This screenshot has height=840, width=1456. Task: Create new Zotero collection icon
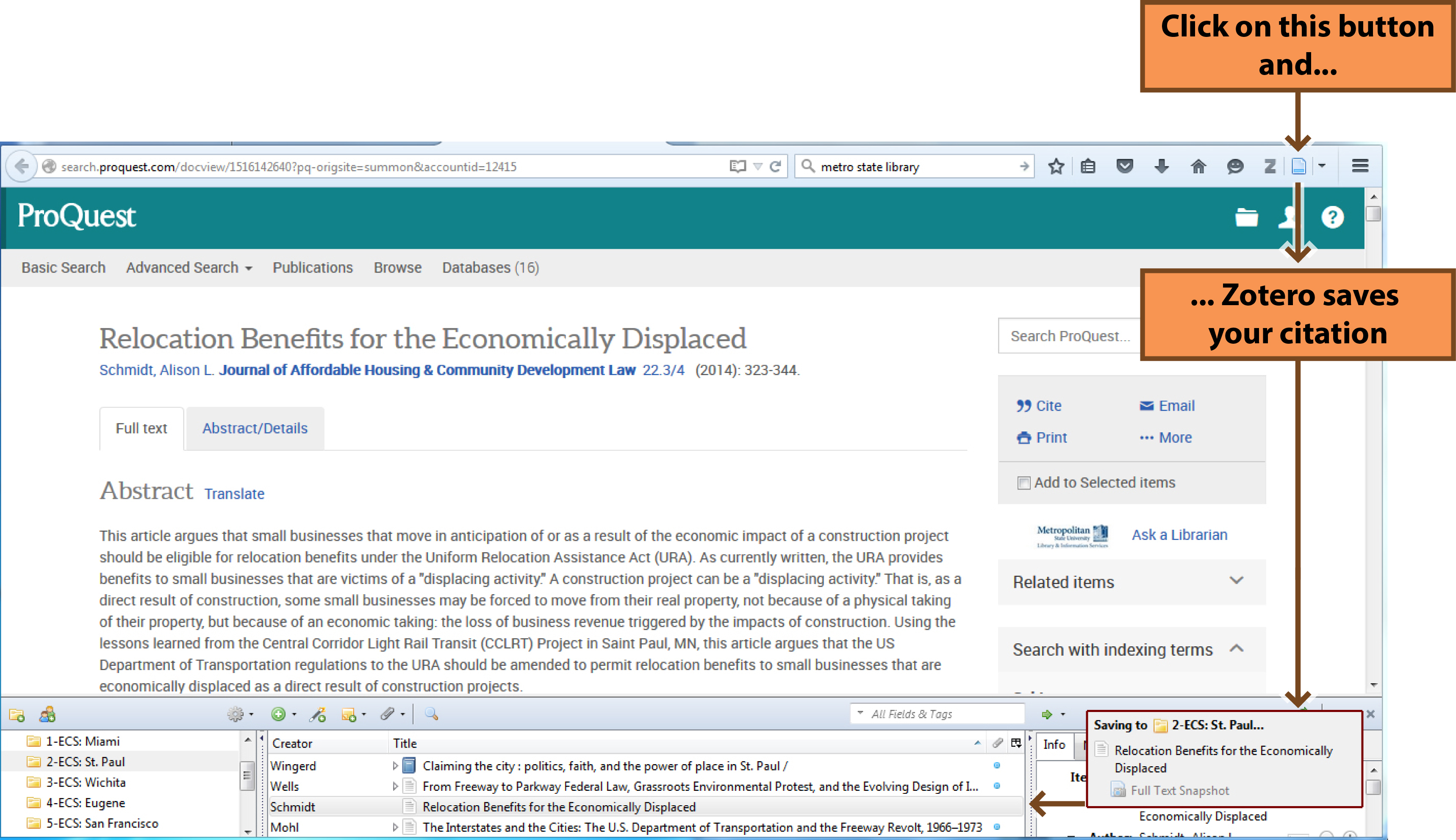pos(17,715)
